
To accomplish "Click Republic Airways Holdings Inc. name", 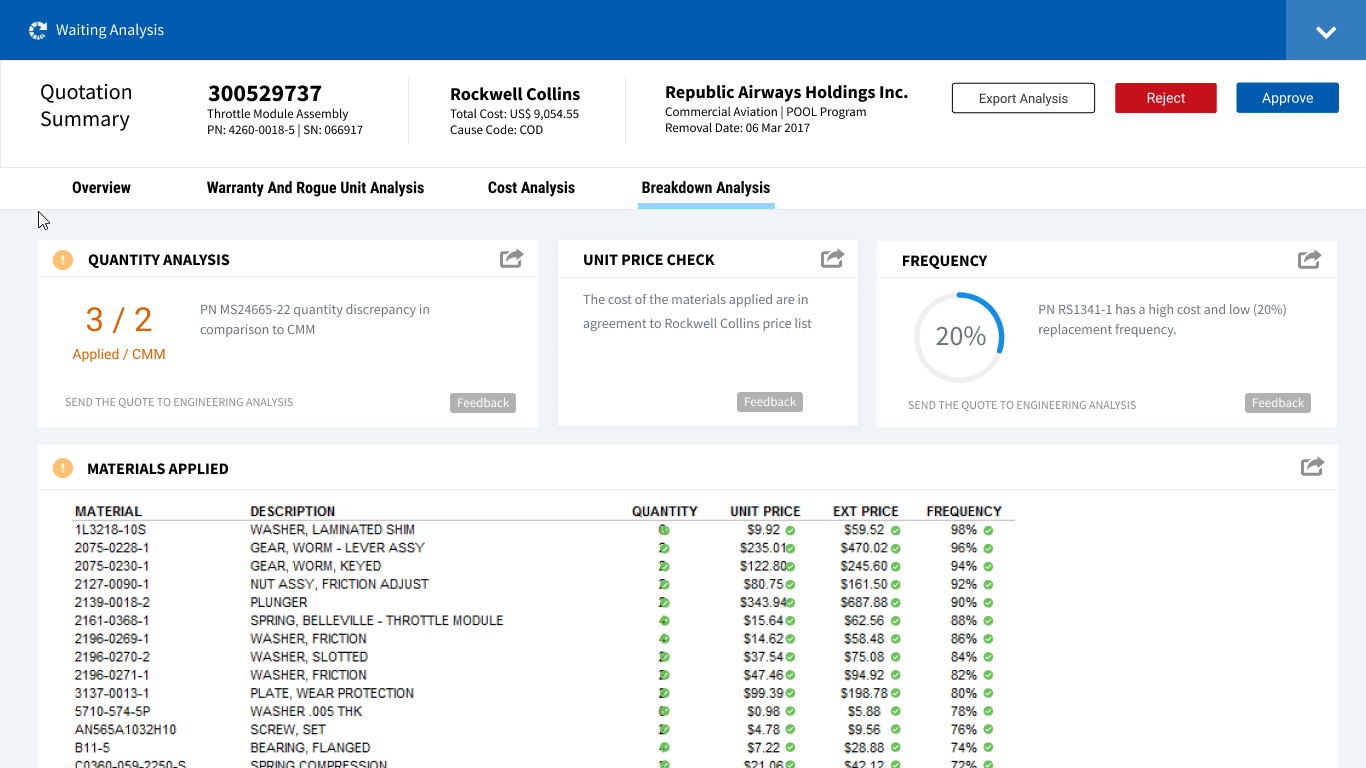I will point(786,92).
